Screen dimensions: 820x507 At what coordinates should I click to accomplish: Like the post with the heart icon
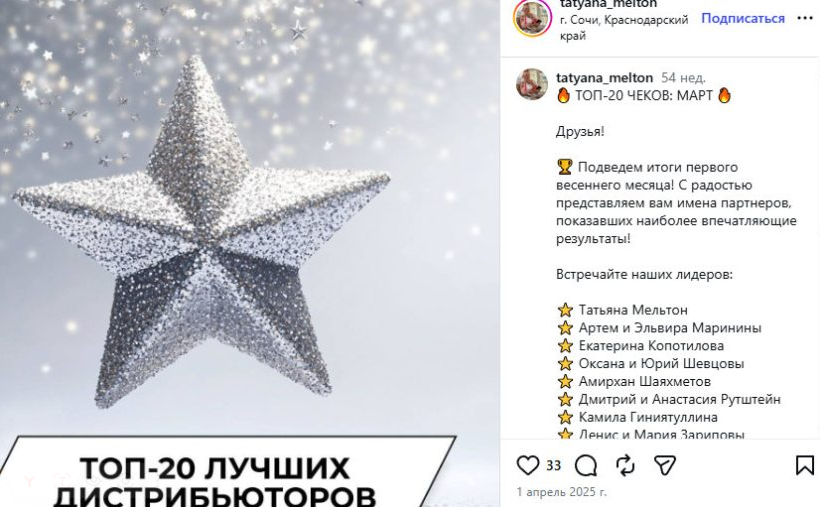528,465
